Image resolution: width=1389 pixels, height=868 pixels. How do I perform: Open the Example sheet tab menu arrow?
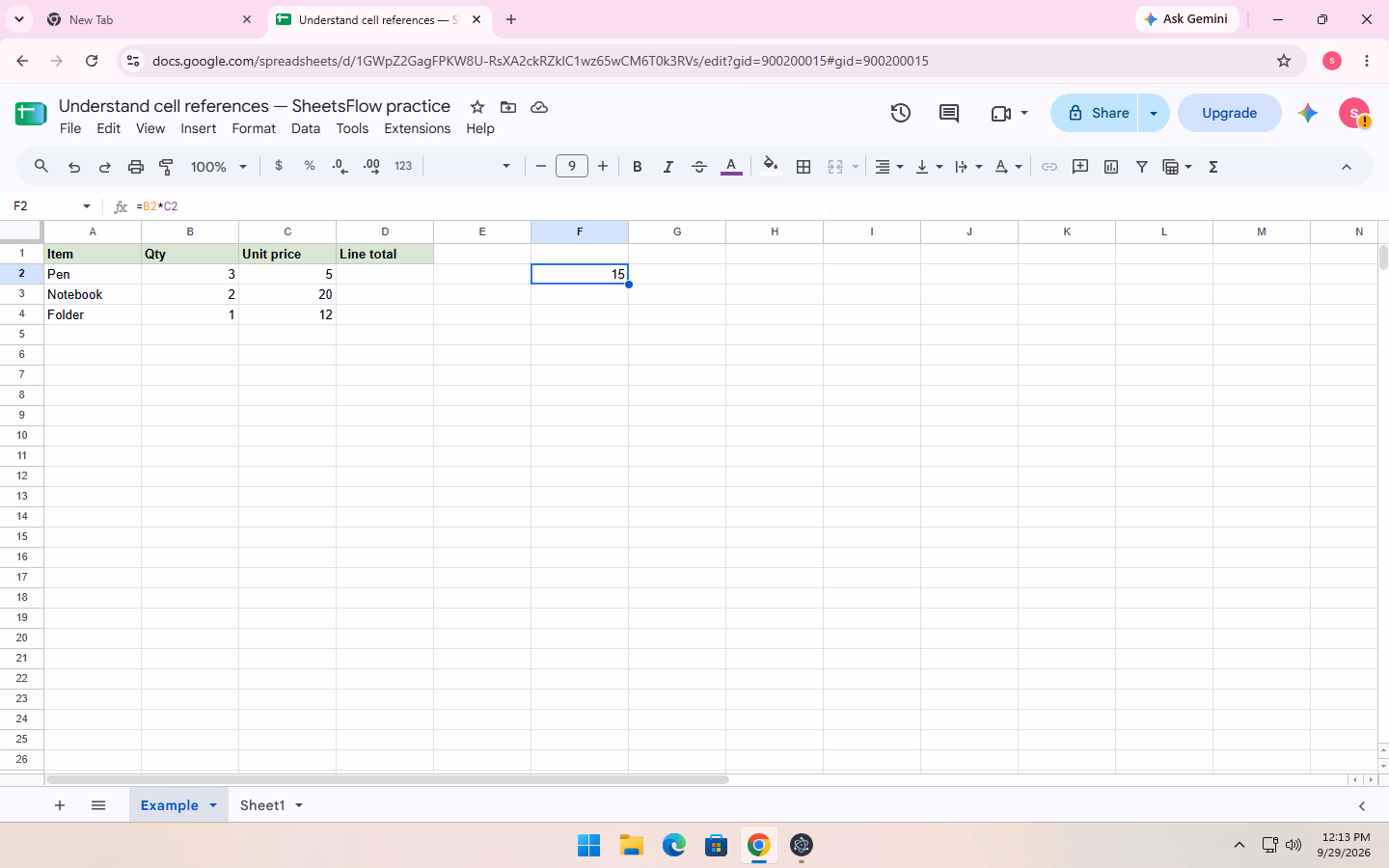pos(213,805)
